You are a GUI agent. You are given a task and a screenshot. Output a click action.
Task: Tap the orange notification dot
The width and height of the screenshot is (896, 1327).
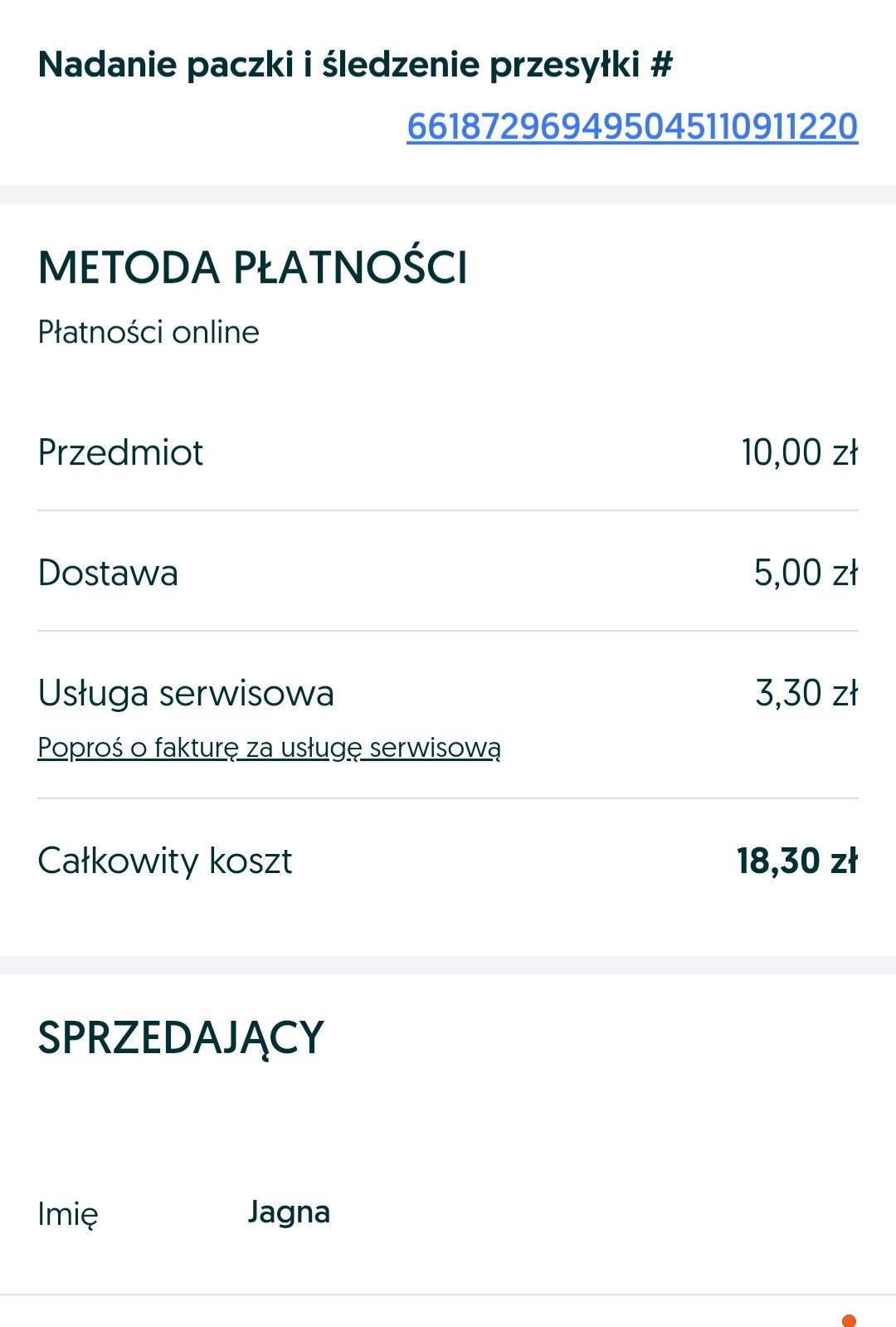(x=849, y=1320)
